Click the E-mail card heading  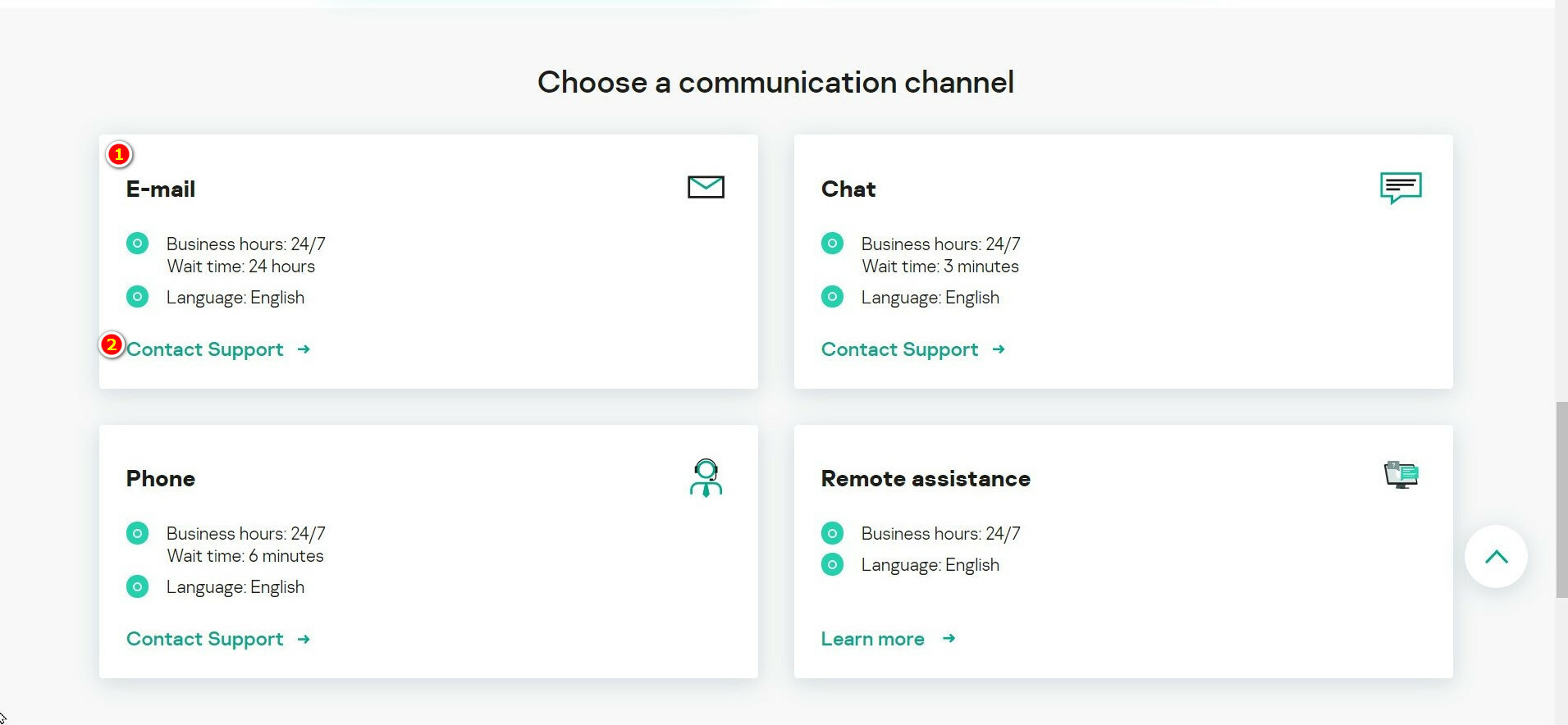[161, 189]
